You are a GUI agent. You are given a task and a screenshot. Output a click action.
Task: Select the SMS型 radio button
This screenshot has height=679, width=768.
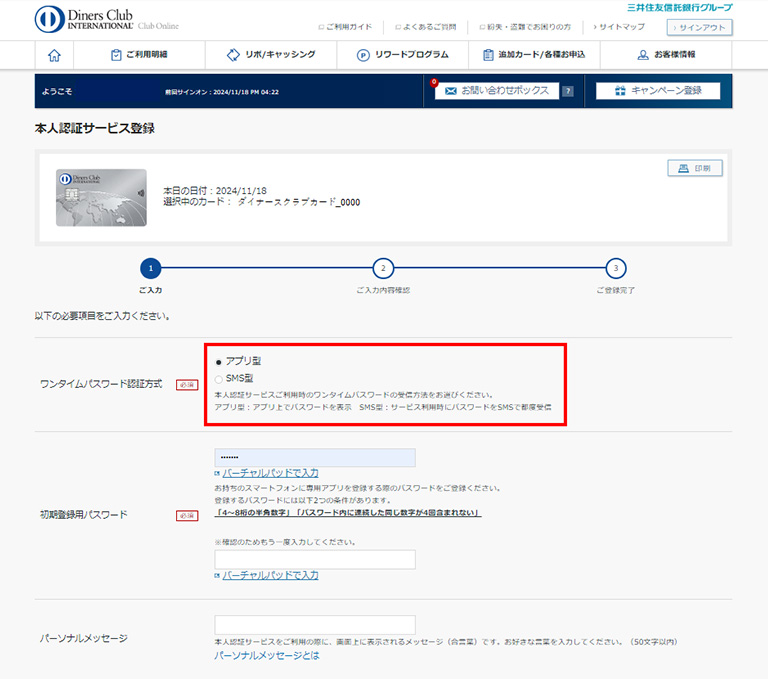(219, 378)
